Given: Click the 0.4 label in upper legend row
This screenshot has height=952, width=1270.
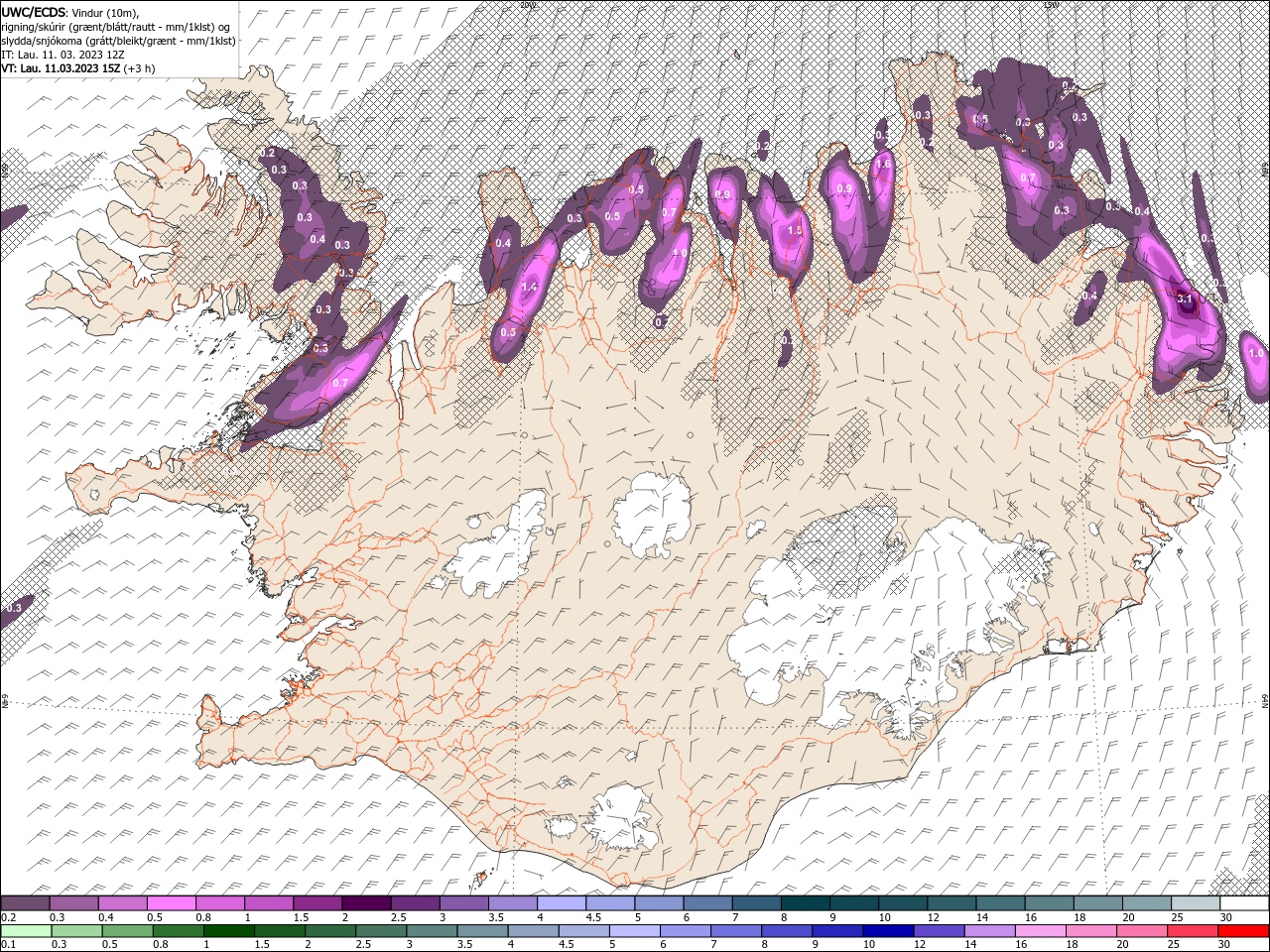Looking at the screenshot, I should 106,917.
